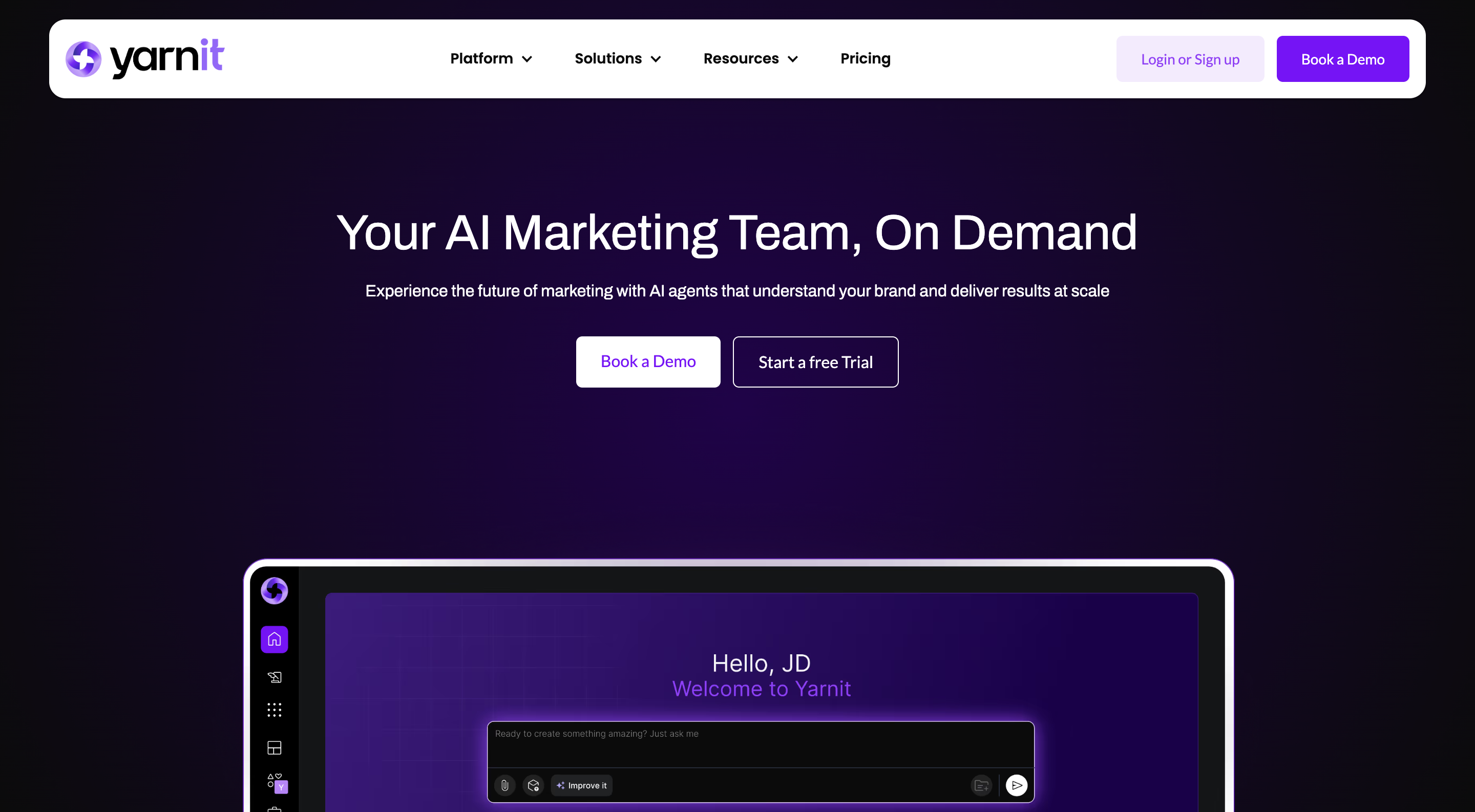The height and width of the screenshot is (812, 1475).
Task: Expand the Platform dropdown menu
Action: coord(491,58)
